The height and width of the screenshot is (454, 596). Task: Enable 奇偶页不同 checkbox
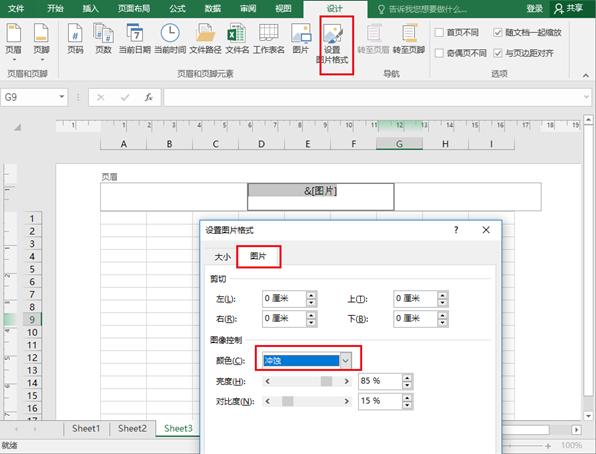pyautogui.click(x=439, y=53)
